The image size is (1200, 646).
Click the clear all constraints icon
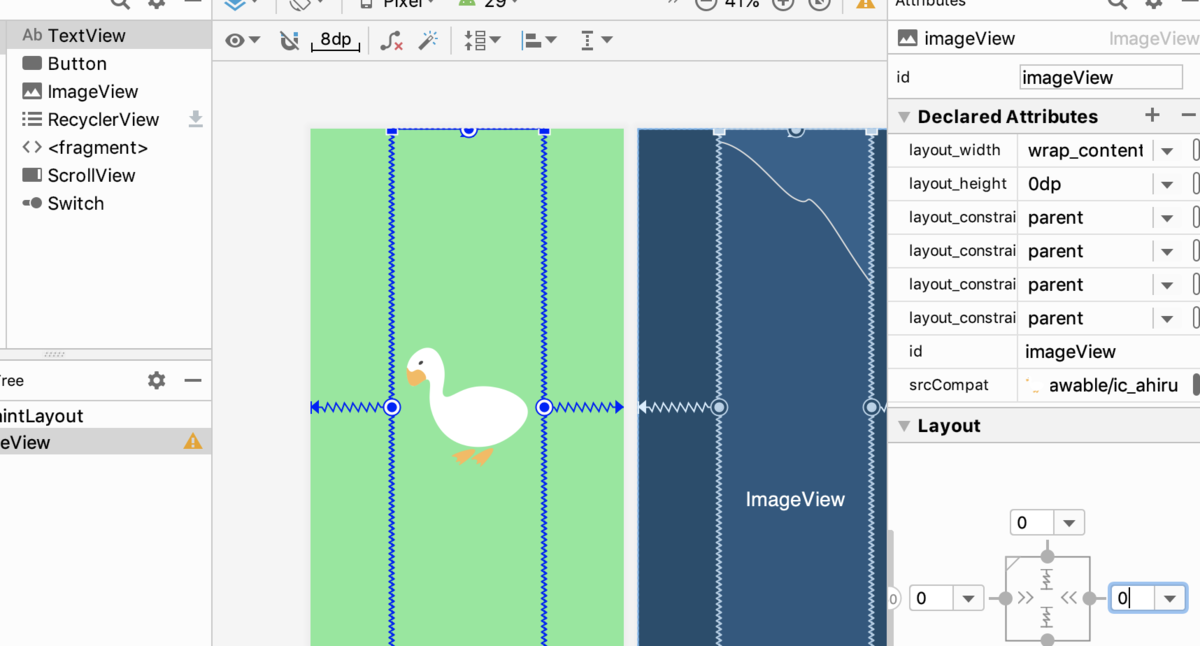pos(392,41)
